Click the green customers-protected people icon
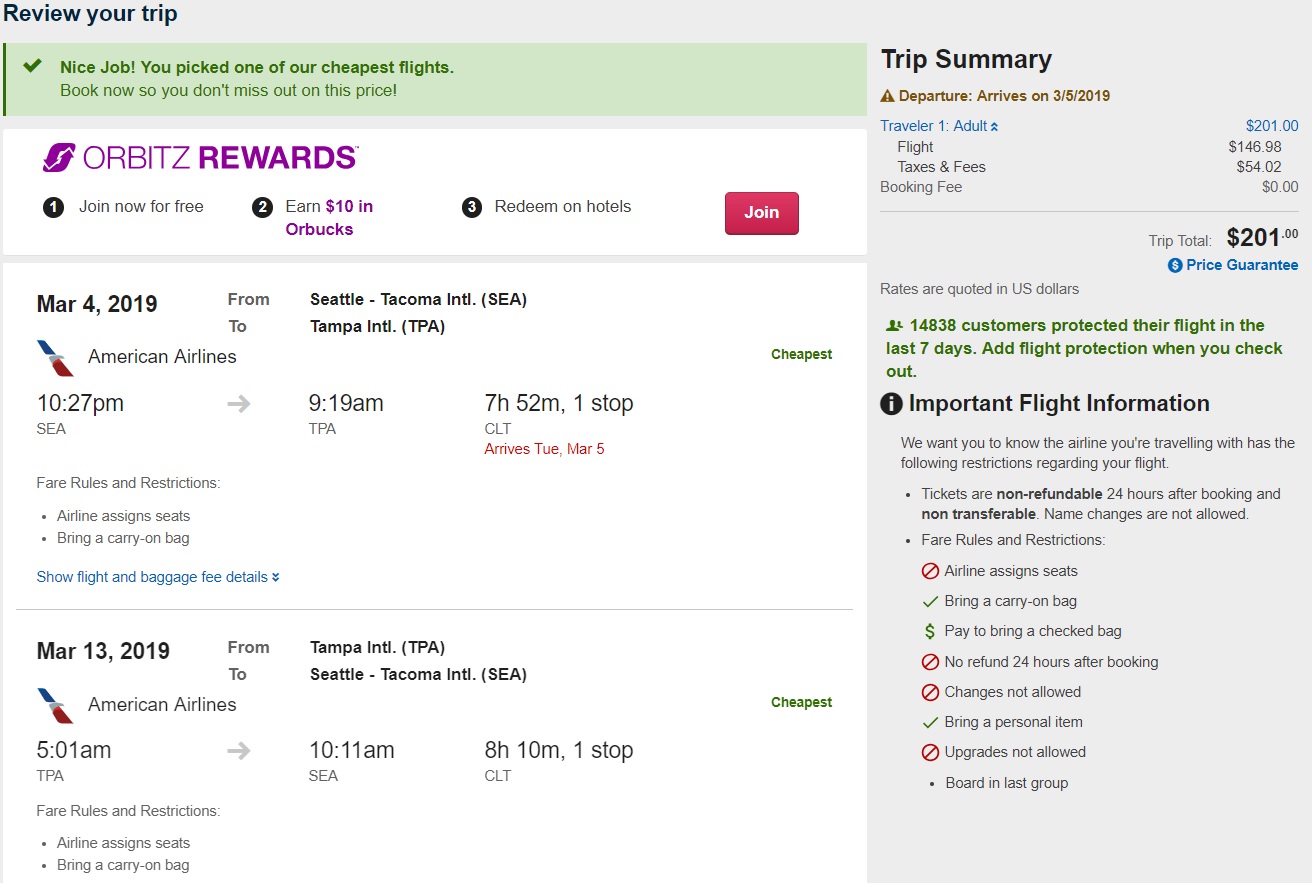Viewport: 1312px width, 883px height. click(x=894, y=326)
